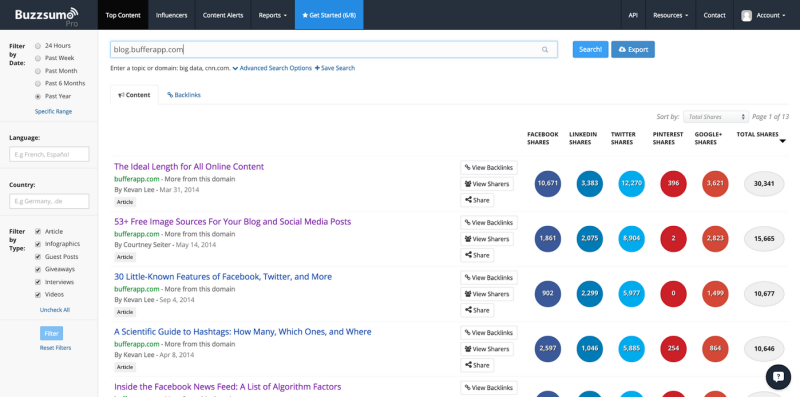The image size is (800, 397).
Task: Click Facebook shares circle 1,861
Action: (547, 239)
